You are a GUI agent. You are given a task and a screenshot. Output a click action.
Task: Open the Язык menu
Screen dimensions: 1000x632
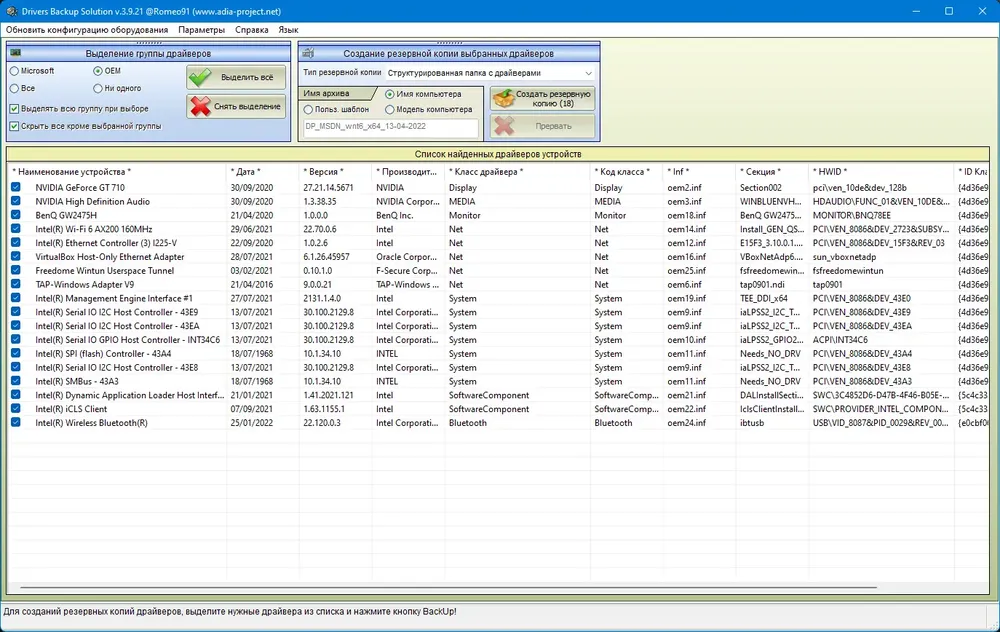tap(288, 30)
